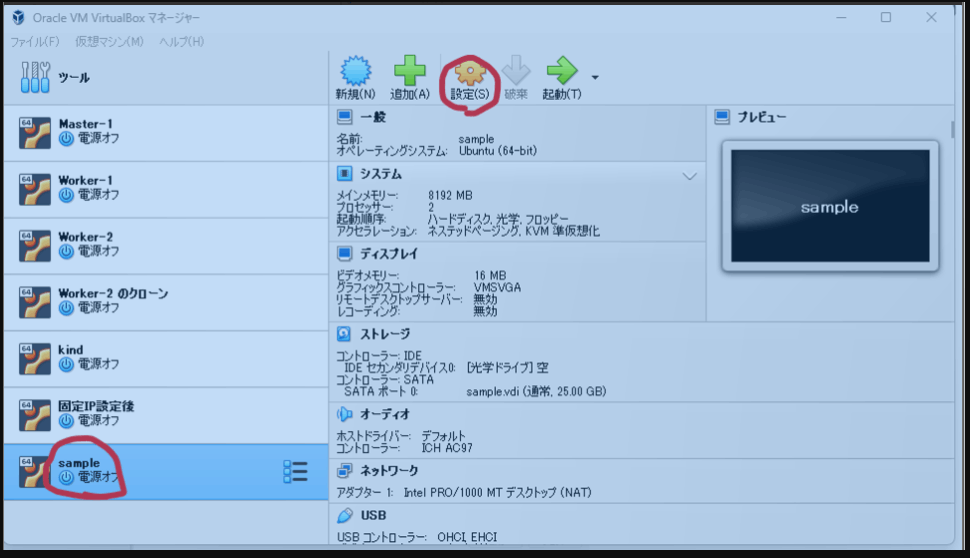Select the Worker-1 virtual machine
970x558 pixels.
point(166,189)
